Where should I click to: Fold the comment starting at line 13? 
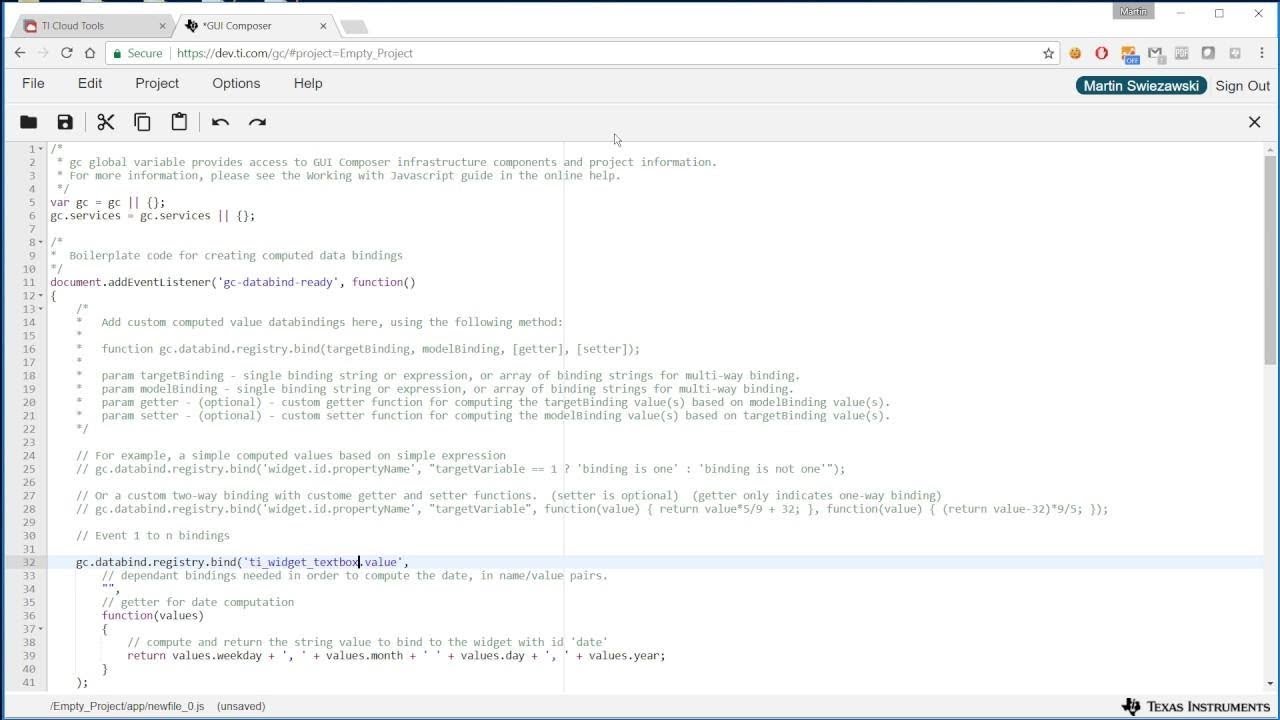pos(41,309)
